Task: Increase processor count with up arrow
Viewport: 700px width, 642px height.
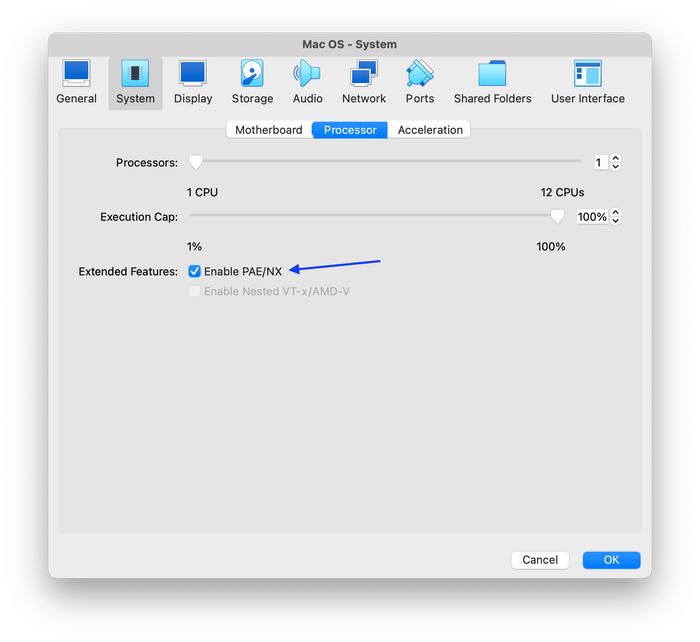Action: (616, 158)
